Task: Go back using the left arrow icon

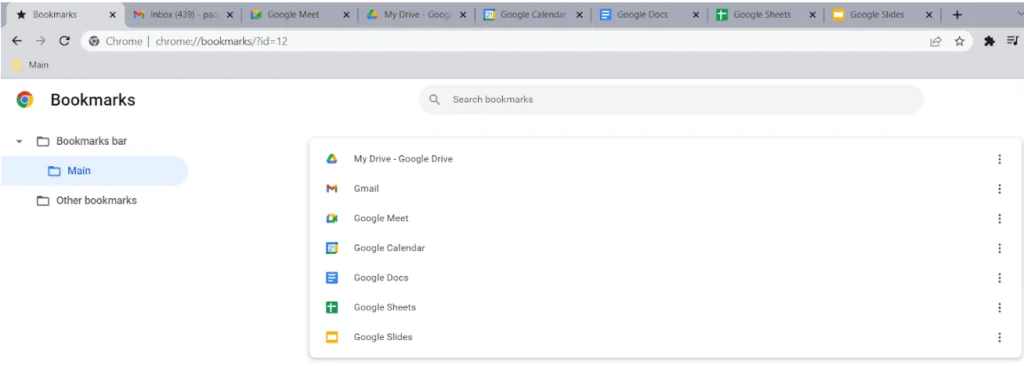Action: [17, 41]
